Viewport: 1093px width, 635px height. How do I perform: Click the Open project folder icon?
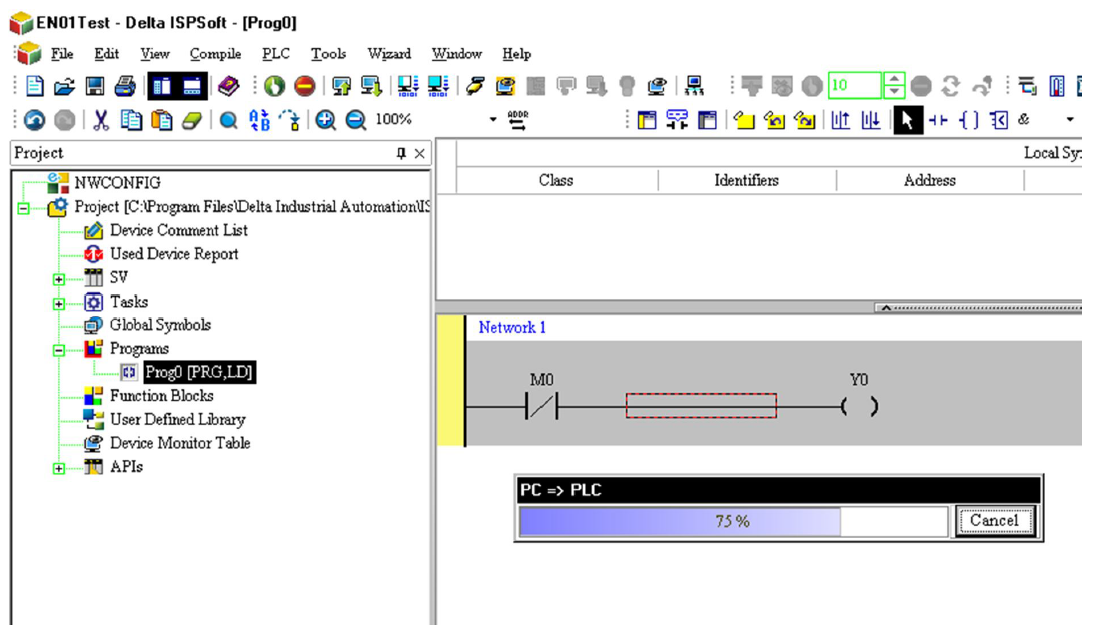pyautogui.click(x=63, y=86)
